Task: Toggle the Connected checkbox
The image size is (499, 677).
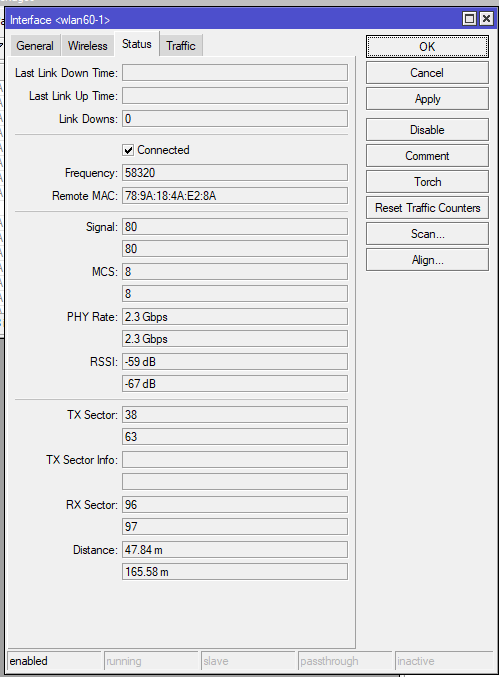Action: click(128, 150)
